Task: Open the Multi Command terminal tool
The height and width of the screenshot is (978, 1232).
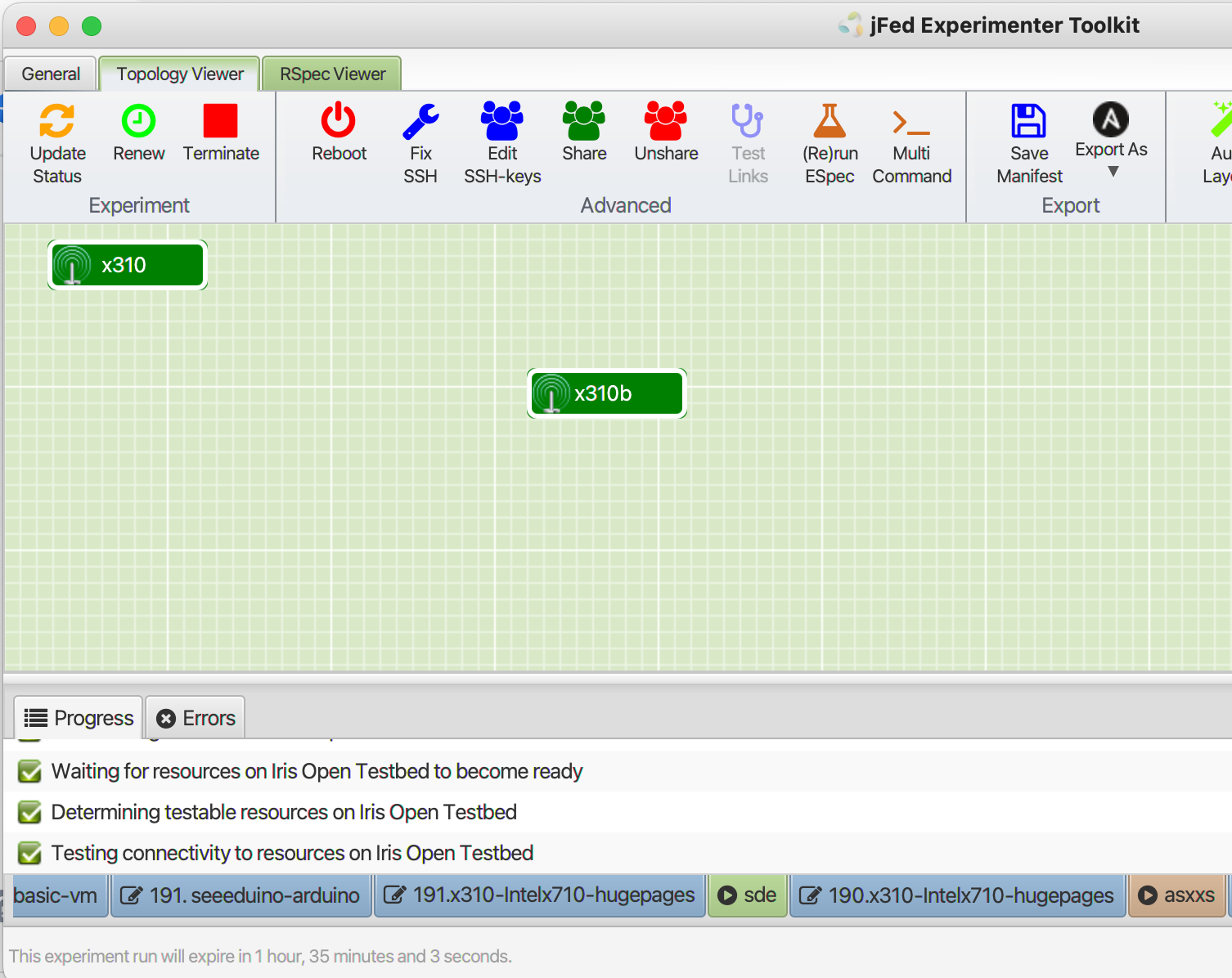Action: click(911, 123)
